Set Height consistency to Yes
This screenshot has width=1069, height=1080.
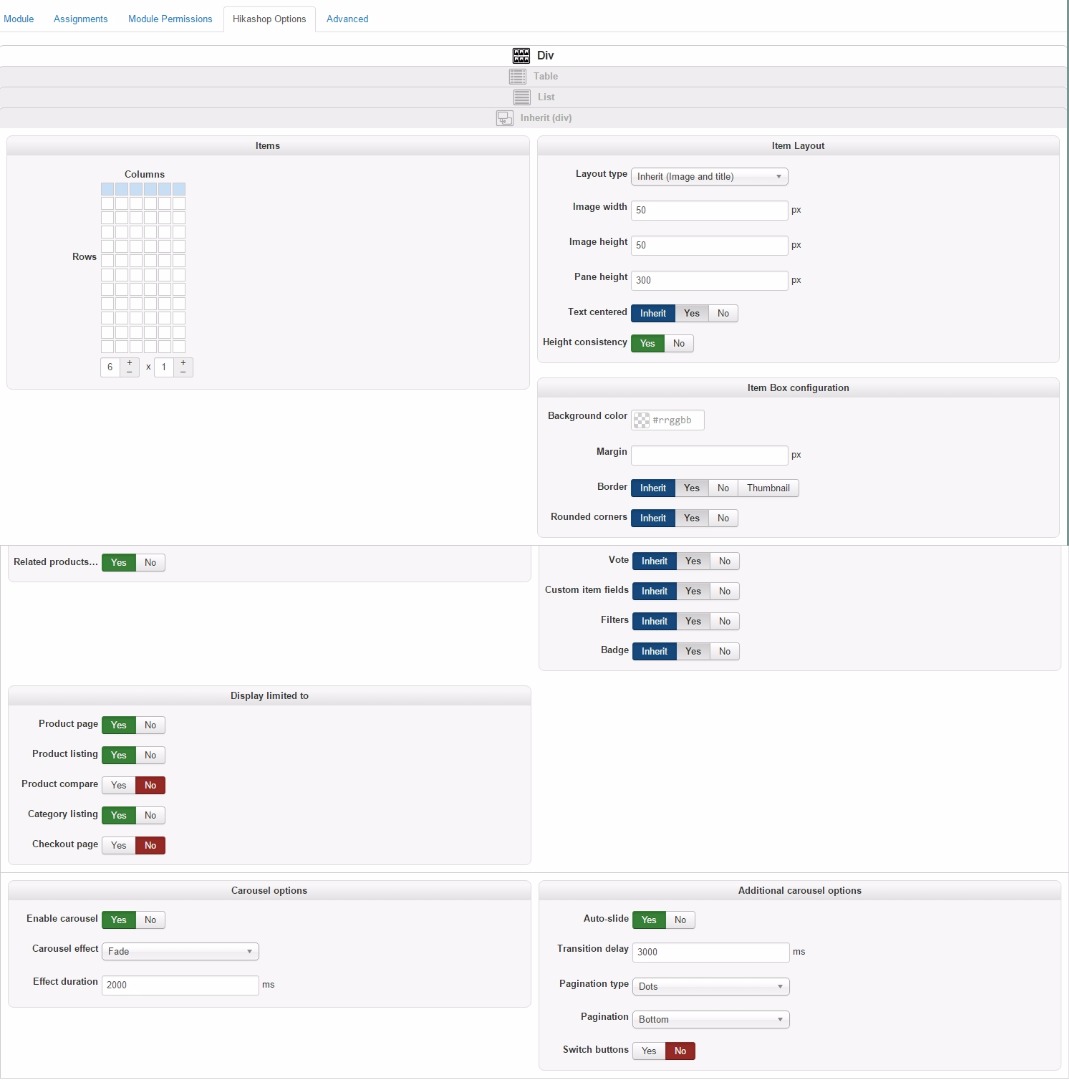point(647,344)
